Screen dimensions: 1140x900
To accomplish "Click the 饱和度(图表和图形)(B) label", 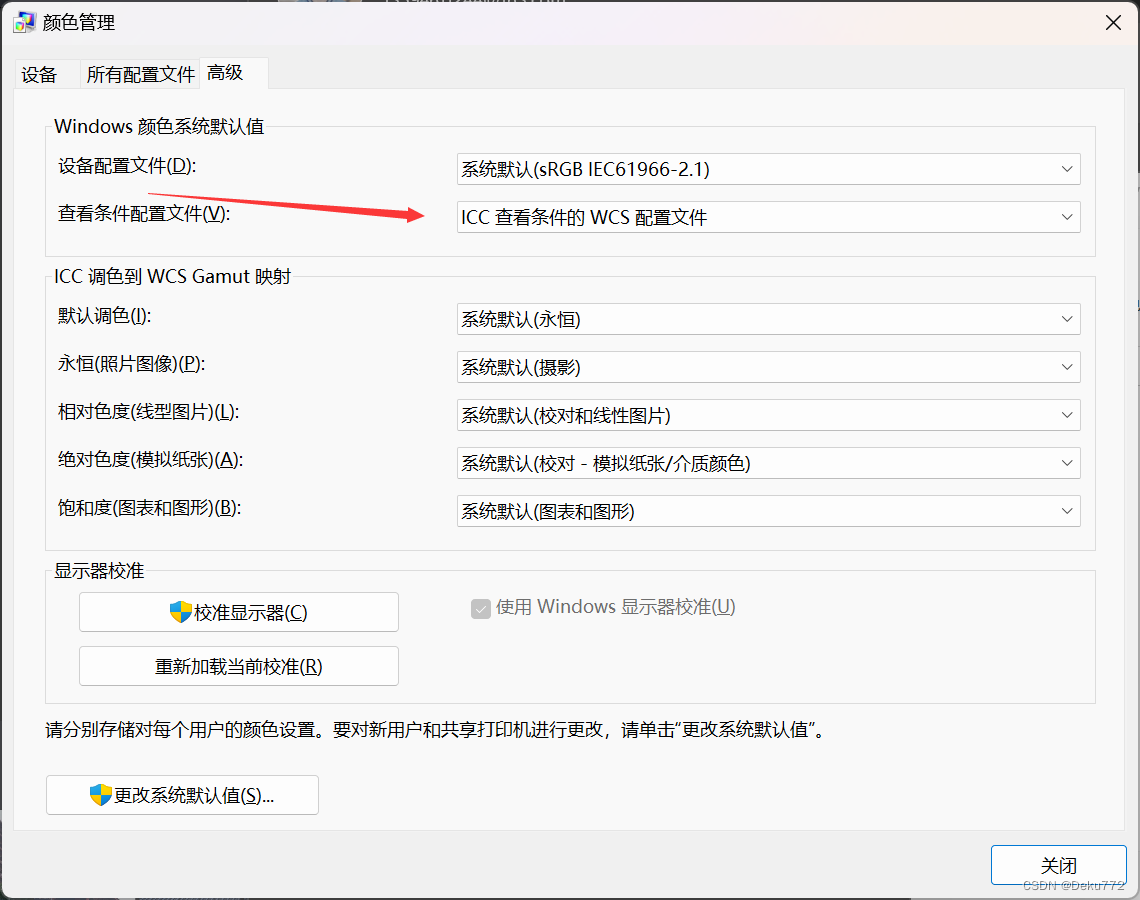I will click(x=149, y=508).
